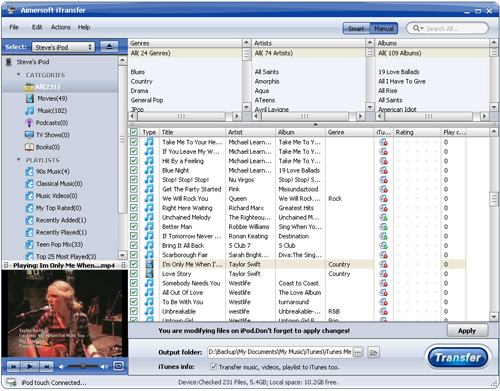The height and width of the screenshot is (391, 500).
Task: Sort by the Title column header
Action: (x=192, y=132)
